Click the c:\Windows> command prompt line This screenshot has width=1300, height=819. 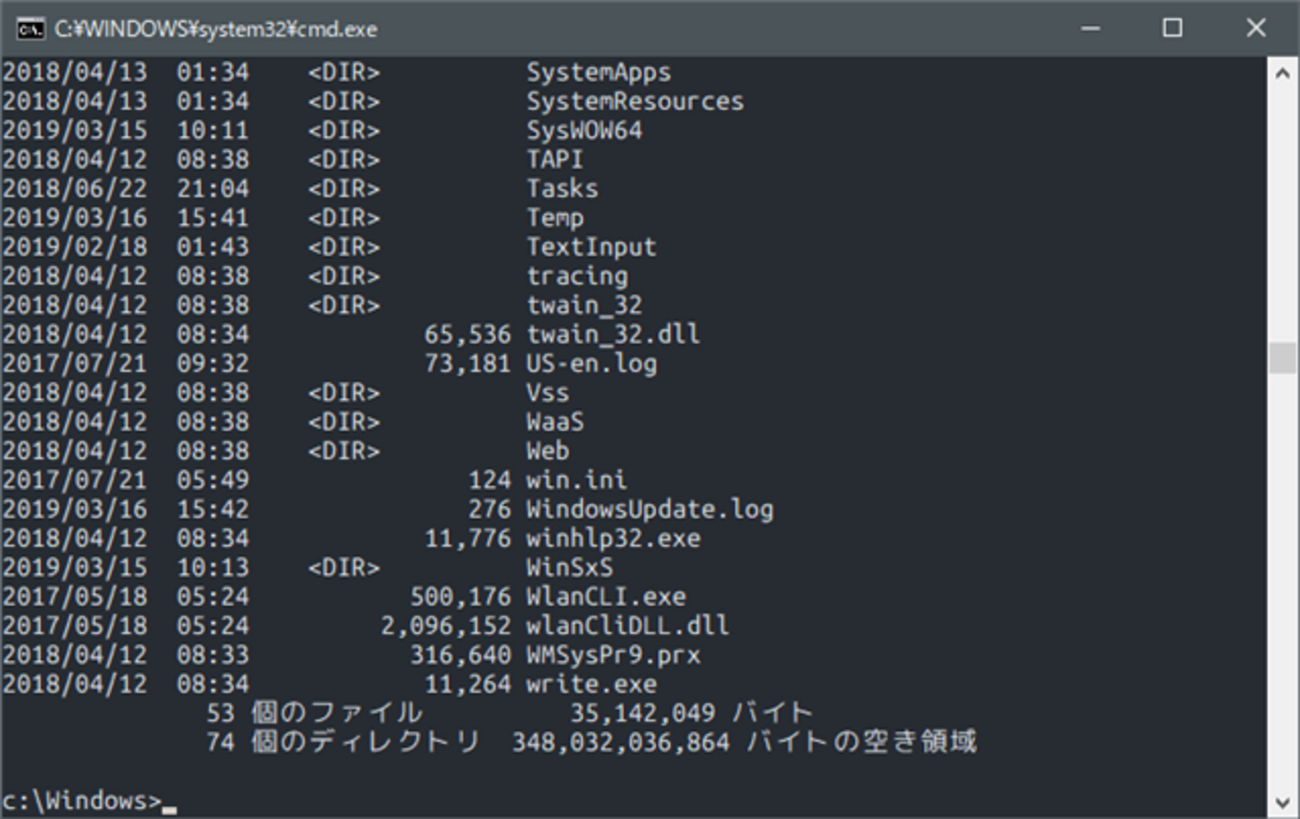click(x=82, y=801)
